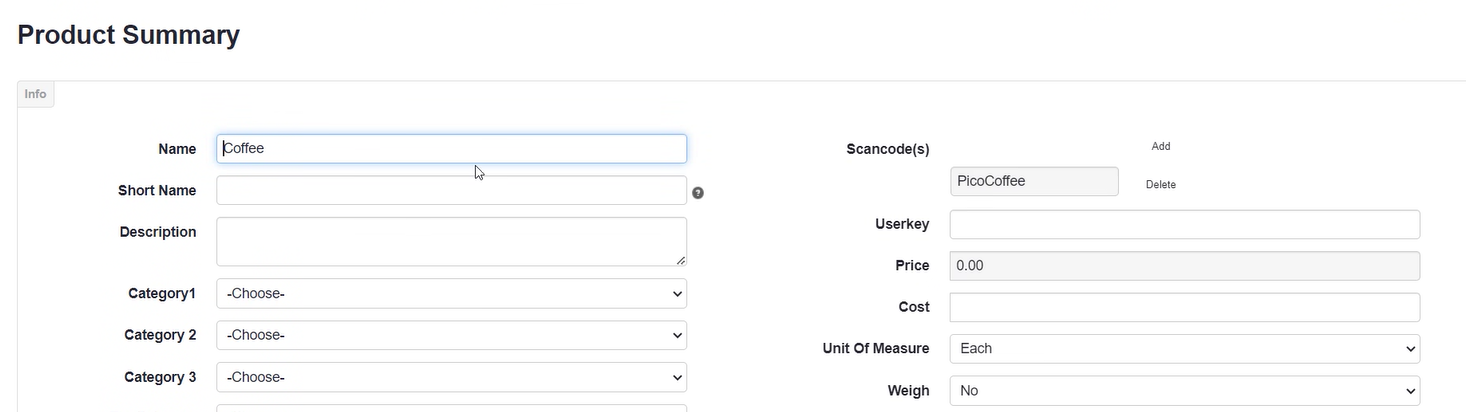Click the Scancode(s) label
Image resolution: width=1466 pixels, height=412 pixels.
pyautogui.click(x=887, y=149)
